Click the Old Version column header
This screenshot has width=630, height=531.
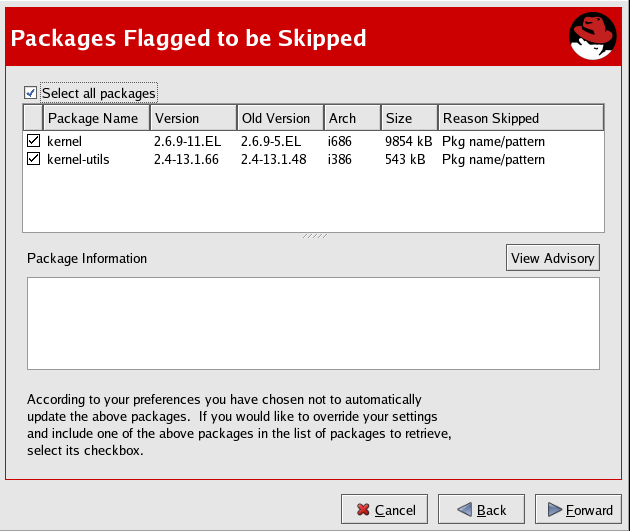click(x=279, y=118)
